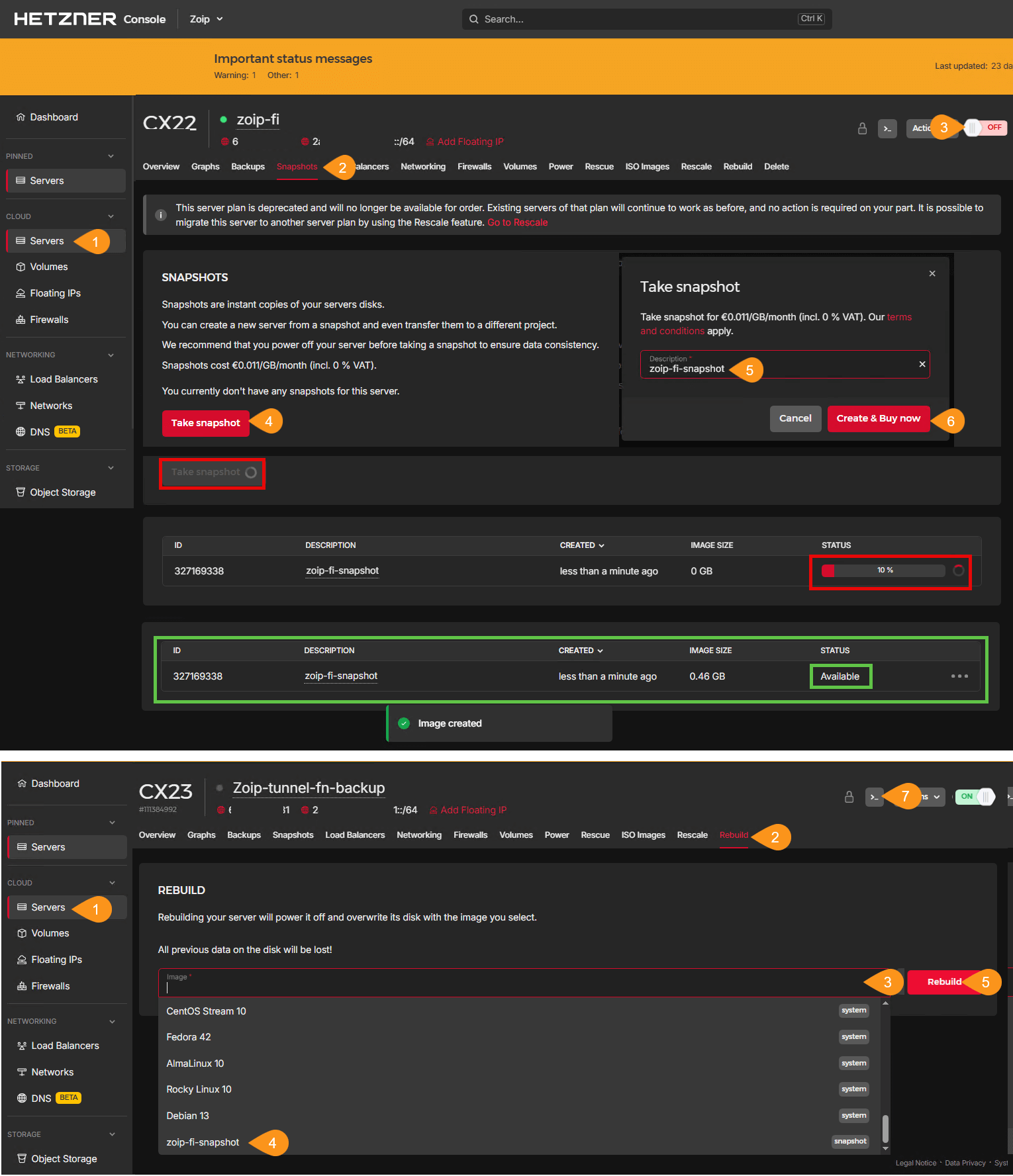Click the Image created notification
Screen dimensions: 1013x1176
(x=500, y=723)
